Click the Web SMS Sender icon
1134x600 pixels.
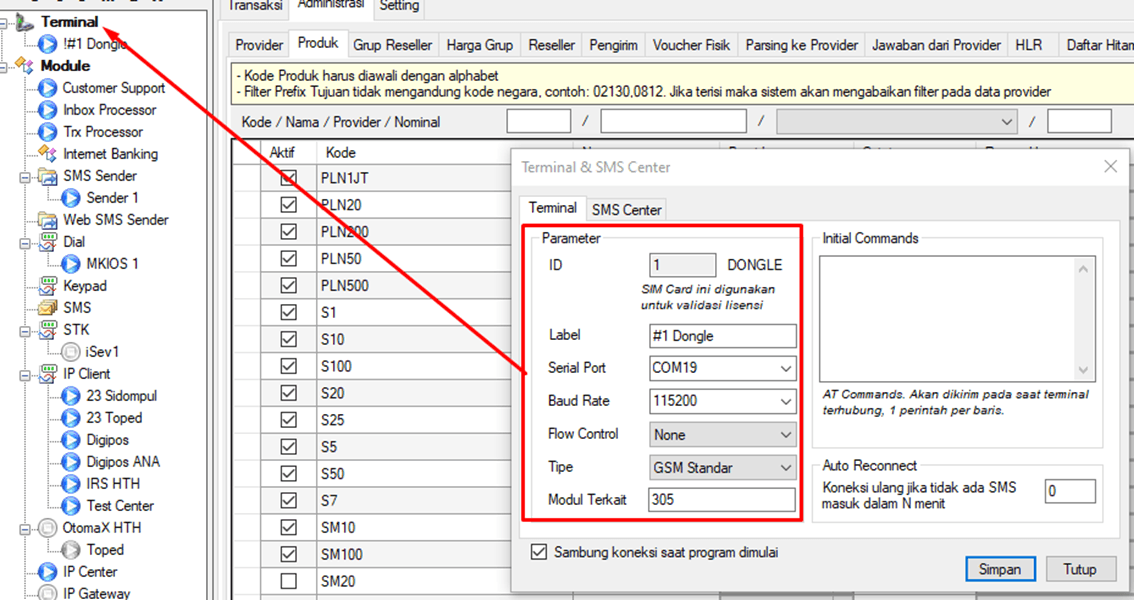coord(47,220)
